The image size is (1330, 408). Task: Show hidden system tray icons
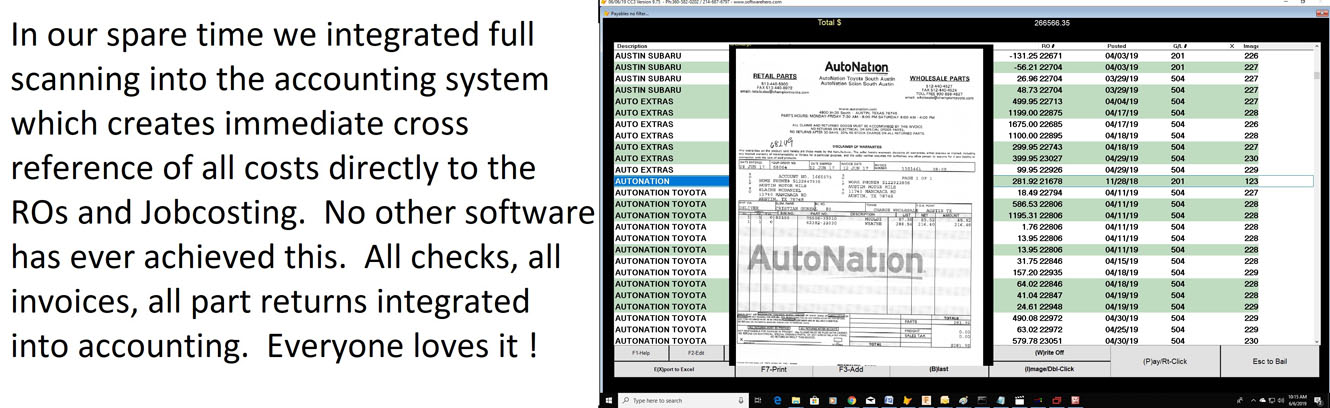click(x=1254, y=400)
